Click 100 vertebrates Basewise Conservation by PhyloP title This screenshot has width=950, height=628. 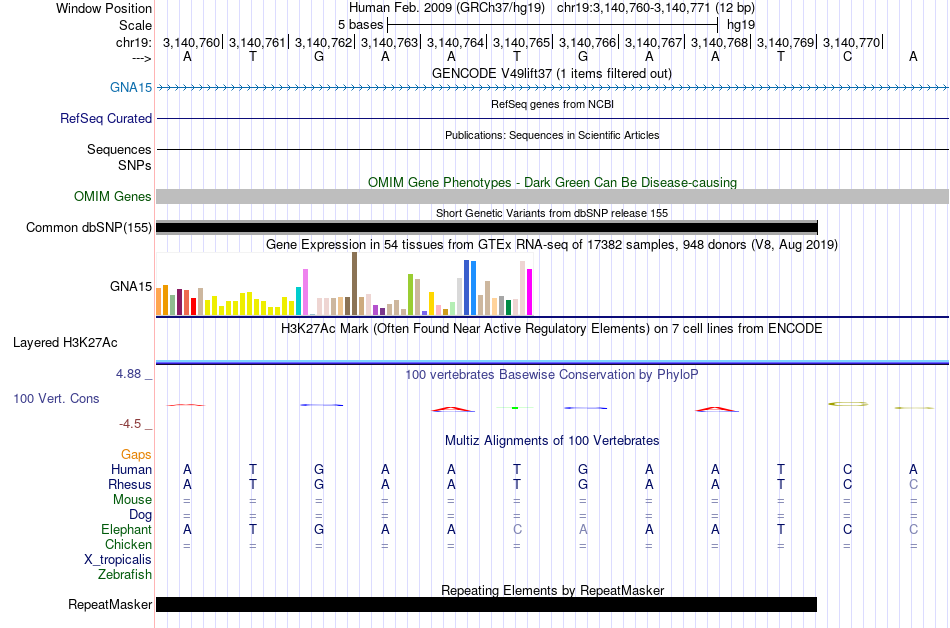[x=551, y=374]
